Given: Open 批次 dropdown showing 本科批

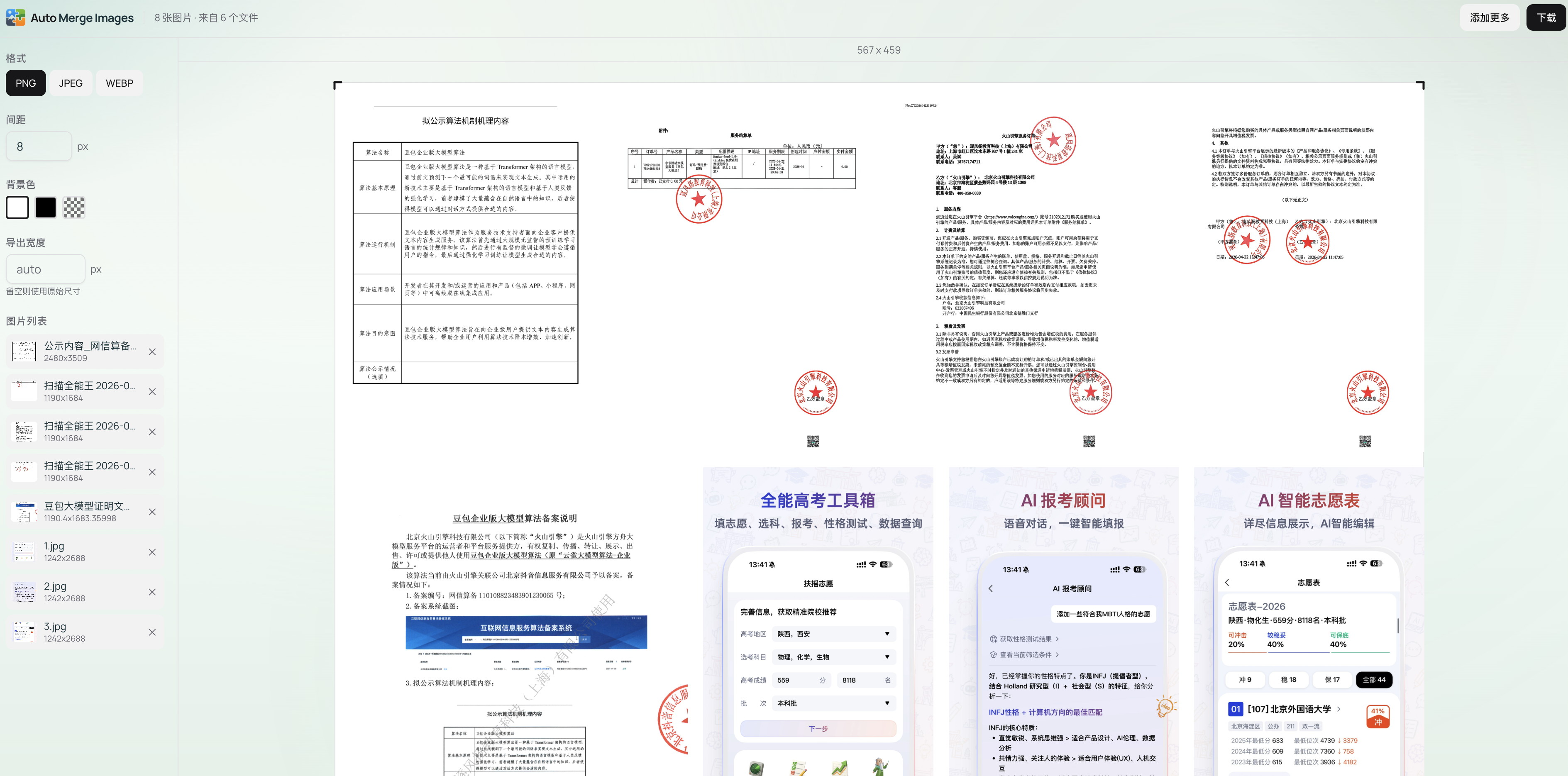Looking at the screenshot, I should (x=833, y=703).
